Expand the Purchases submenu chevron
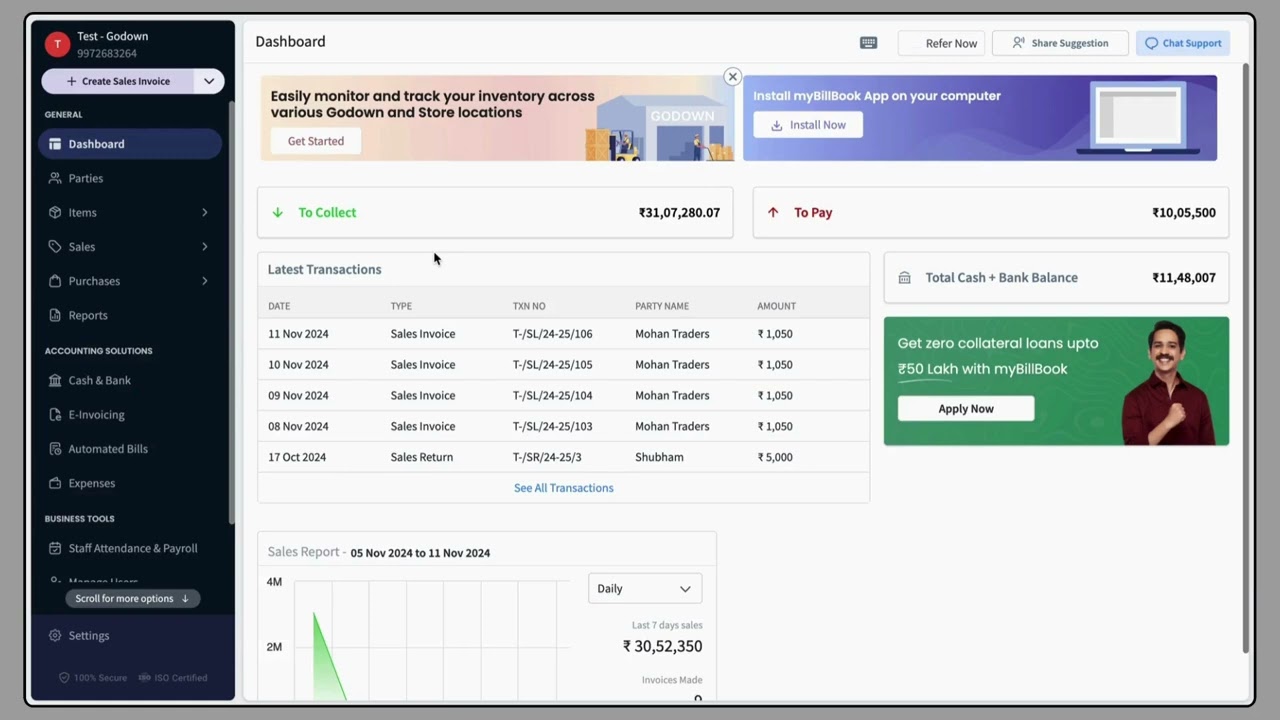Screen dimensions: 1280x720 (x=205, y=281)
